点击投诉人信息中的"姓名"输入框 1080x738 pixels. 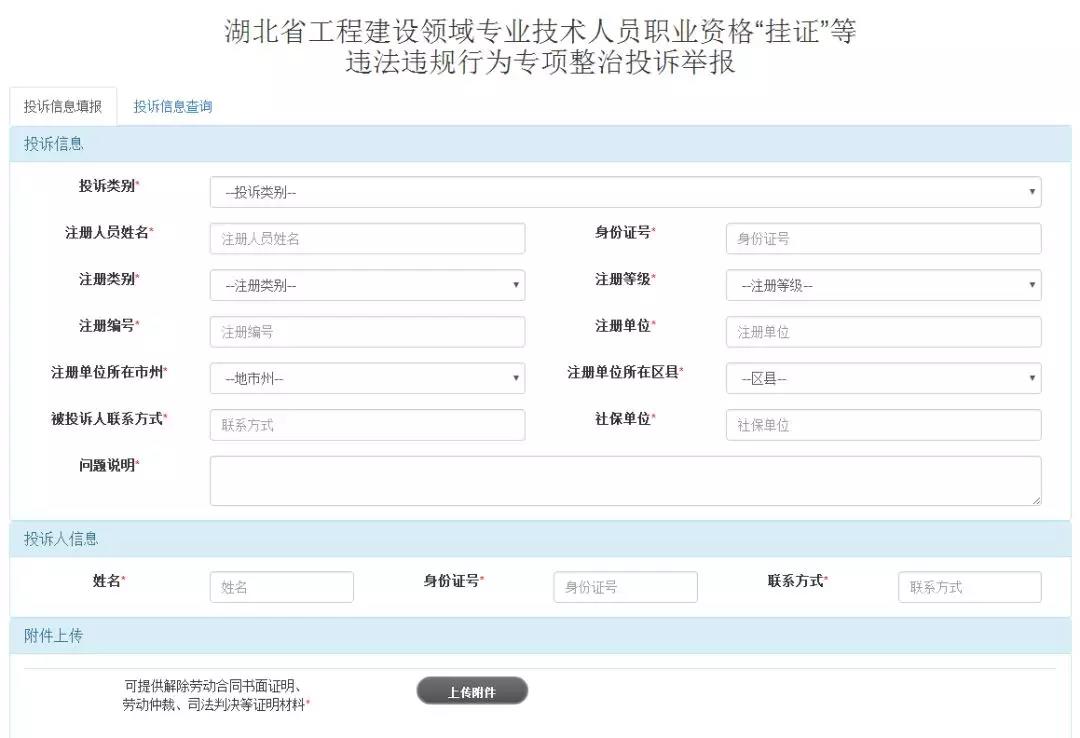coord(281,587)
